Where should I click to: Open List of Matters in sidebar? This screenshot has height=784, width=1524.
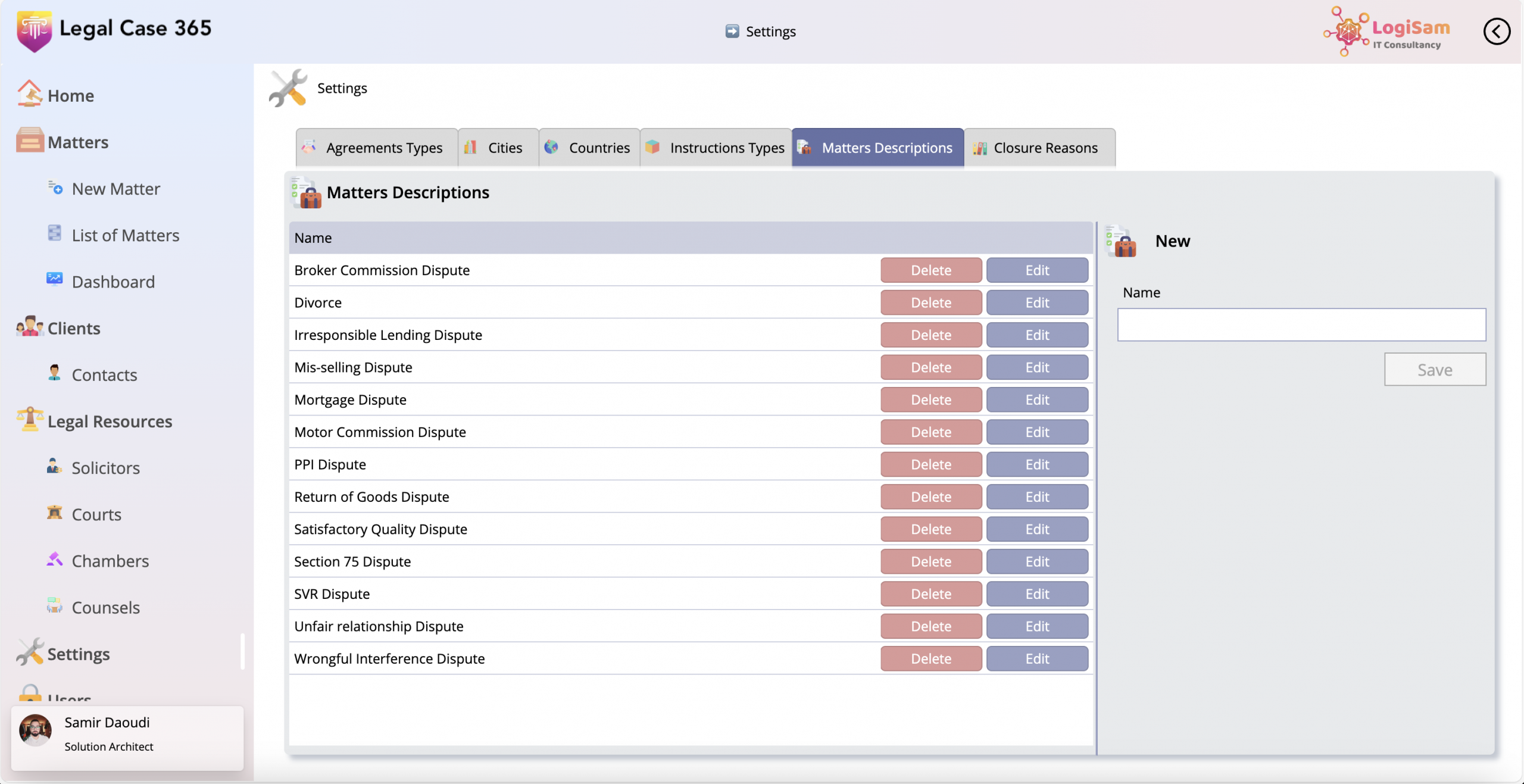(x=125, y=235)
